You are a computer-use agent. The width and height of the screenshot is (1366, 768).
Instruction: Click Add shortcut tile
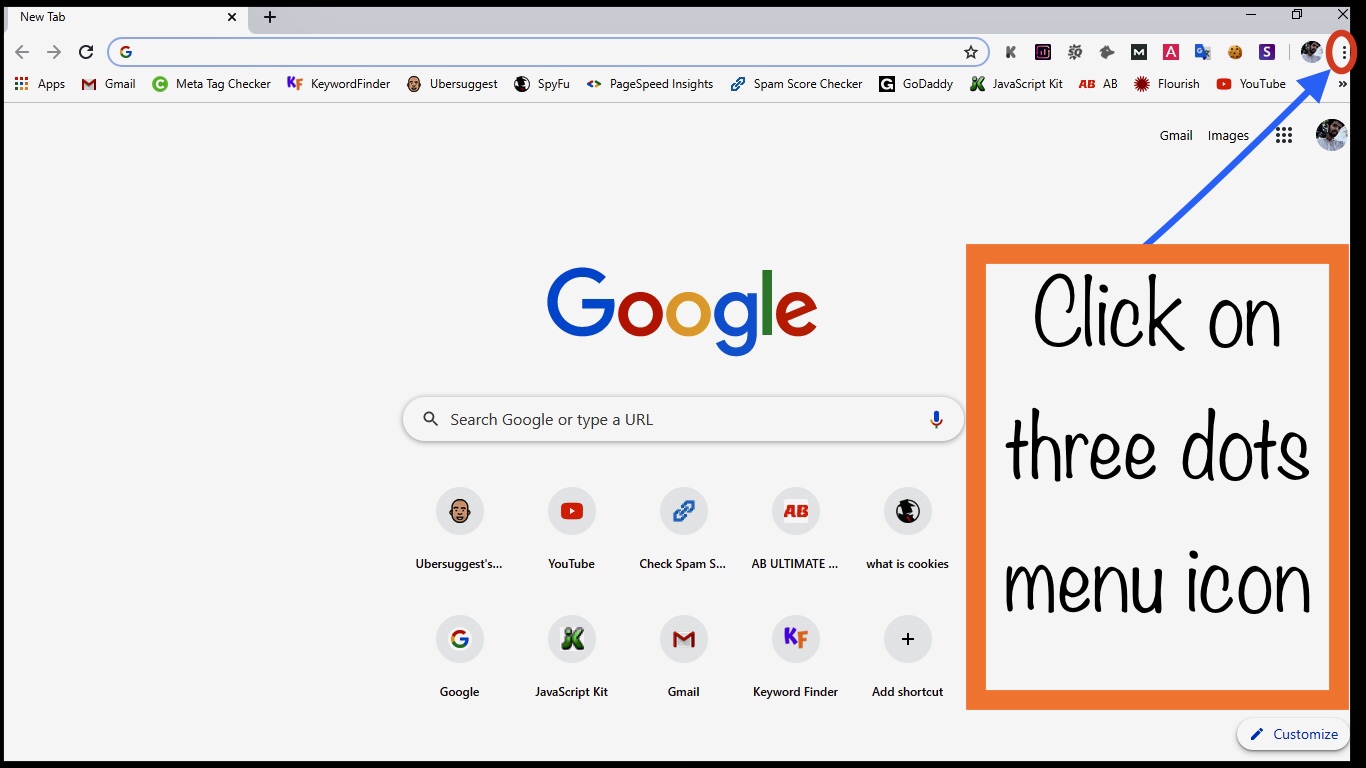pos(908,658)
